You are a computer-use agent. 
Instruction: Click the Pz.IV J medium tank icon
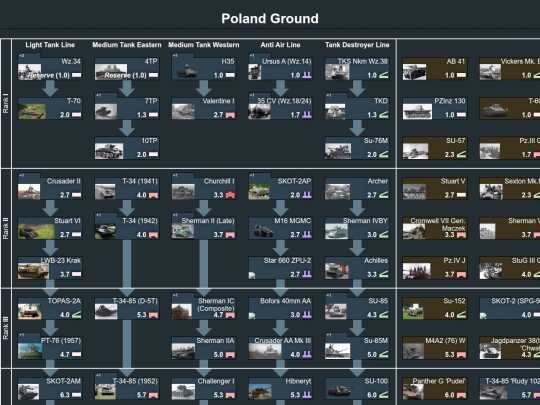click(461, 275)
